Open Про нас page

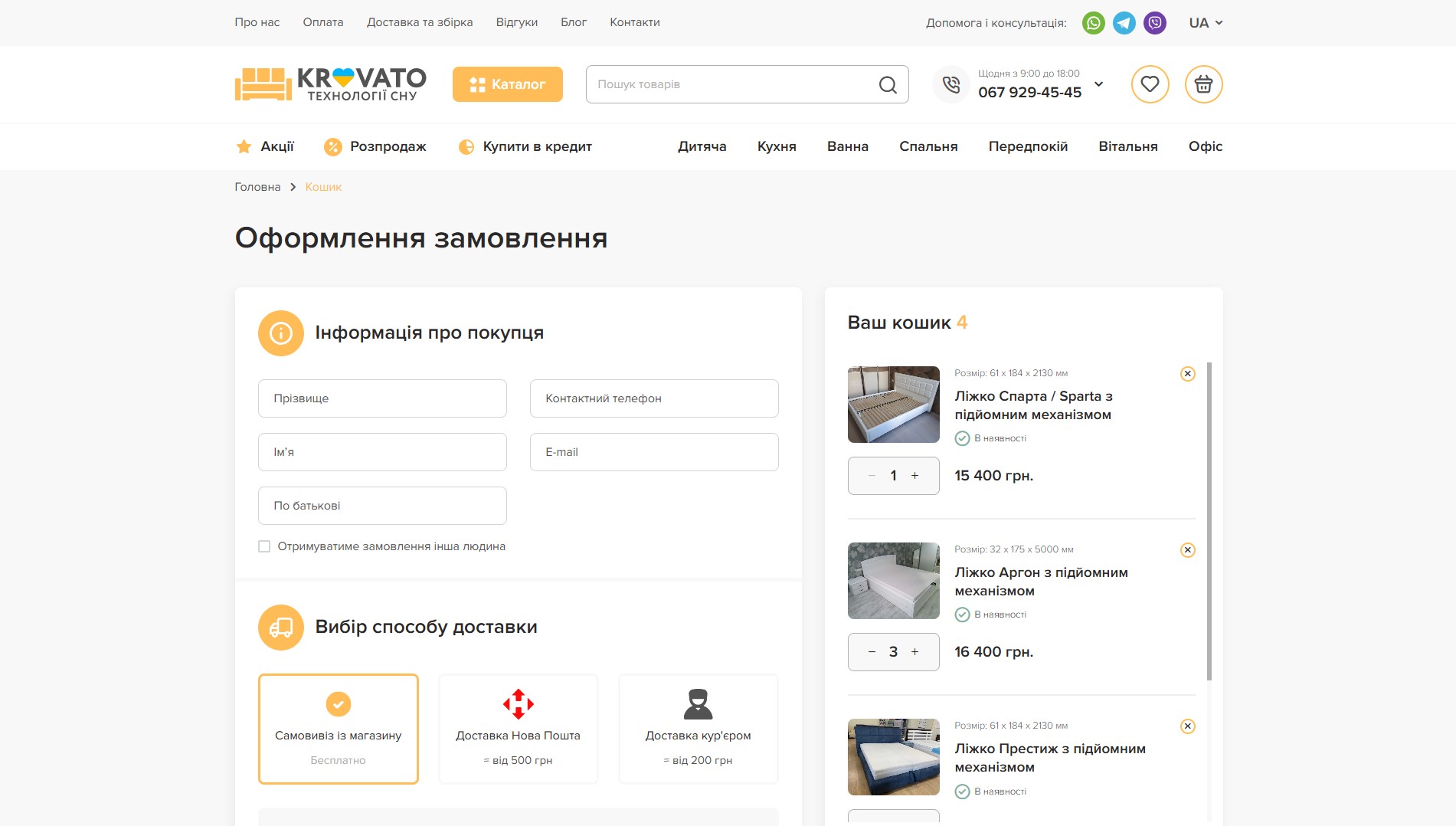pos(257,22)
